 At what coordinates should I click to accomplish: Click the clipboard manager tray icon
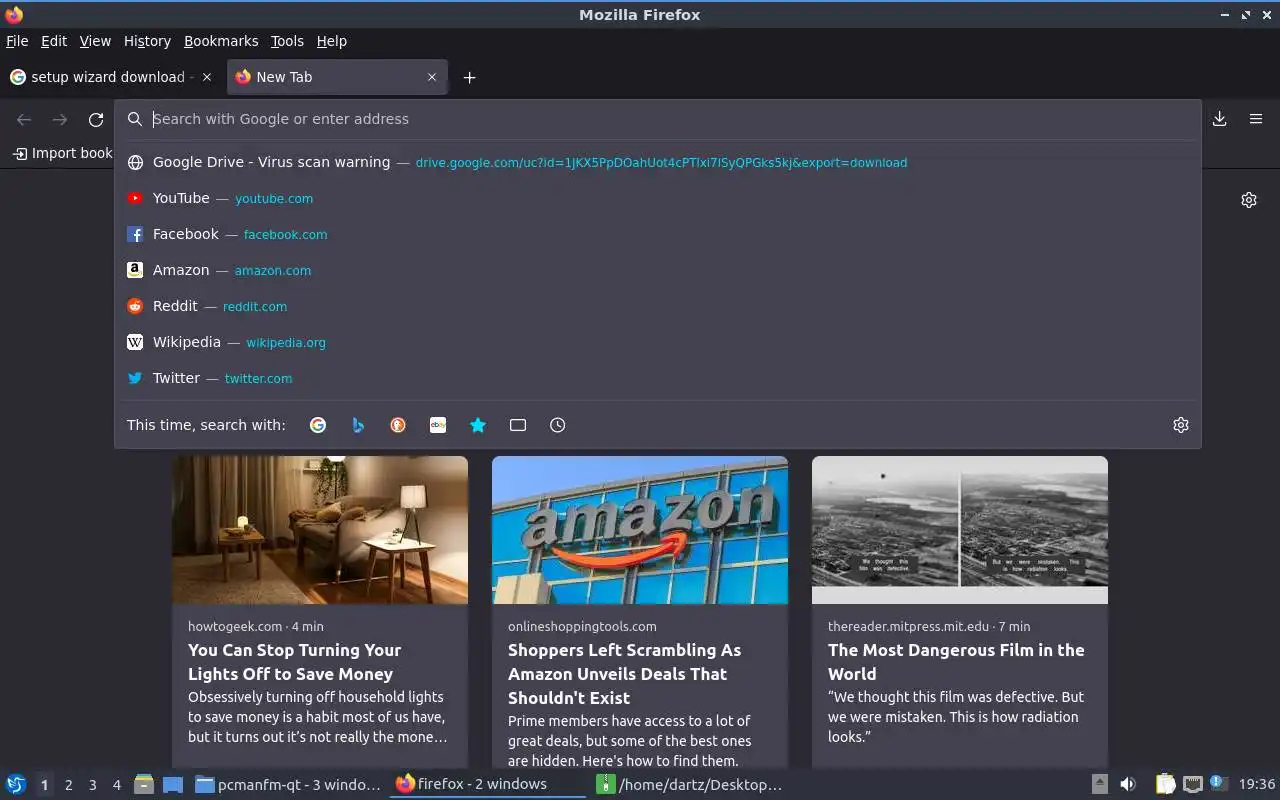(1166, 784)
